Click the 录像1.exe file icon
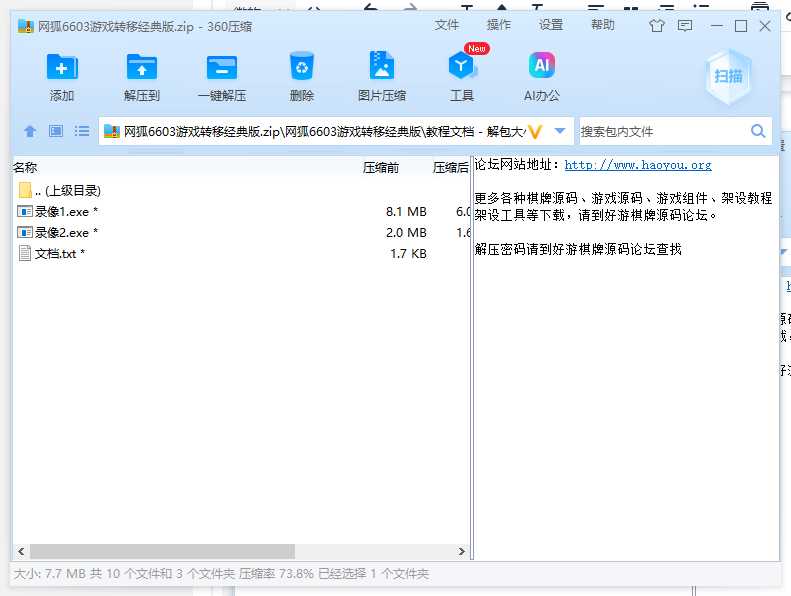The image size is (791, 596). pyautogui.click(x=25, y=211)
